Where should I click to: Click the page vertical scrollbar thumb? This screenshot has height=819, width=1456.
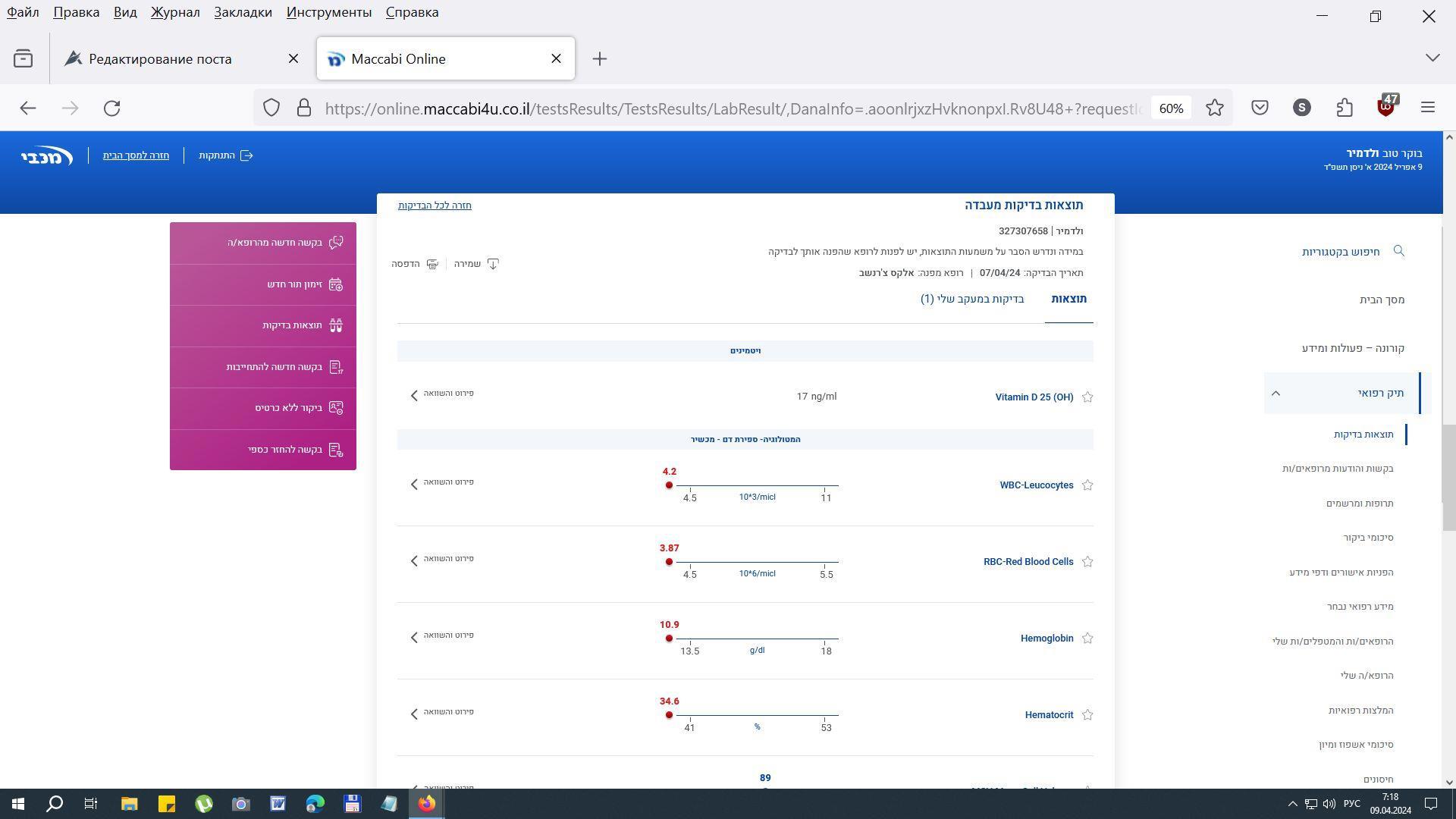(1448, 478)
